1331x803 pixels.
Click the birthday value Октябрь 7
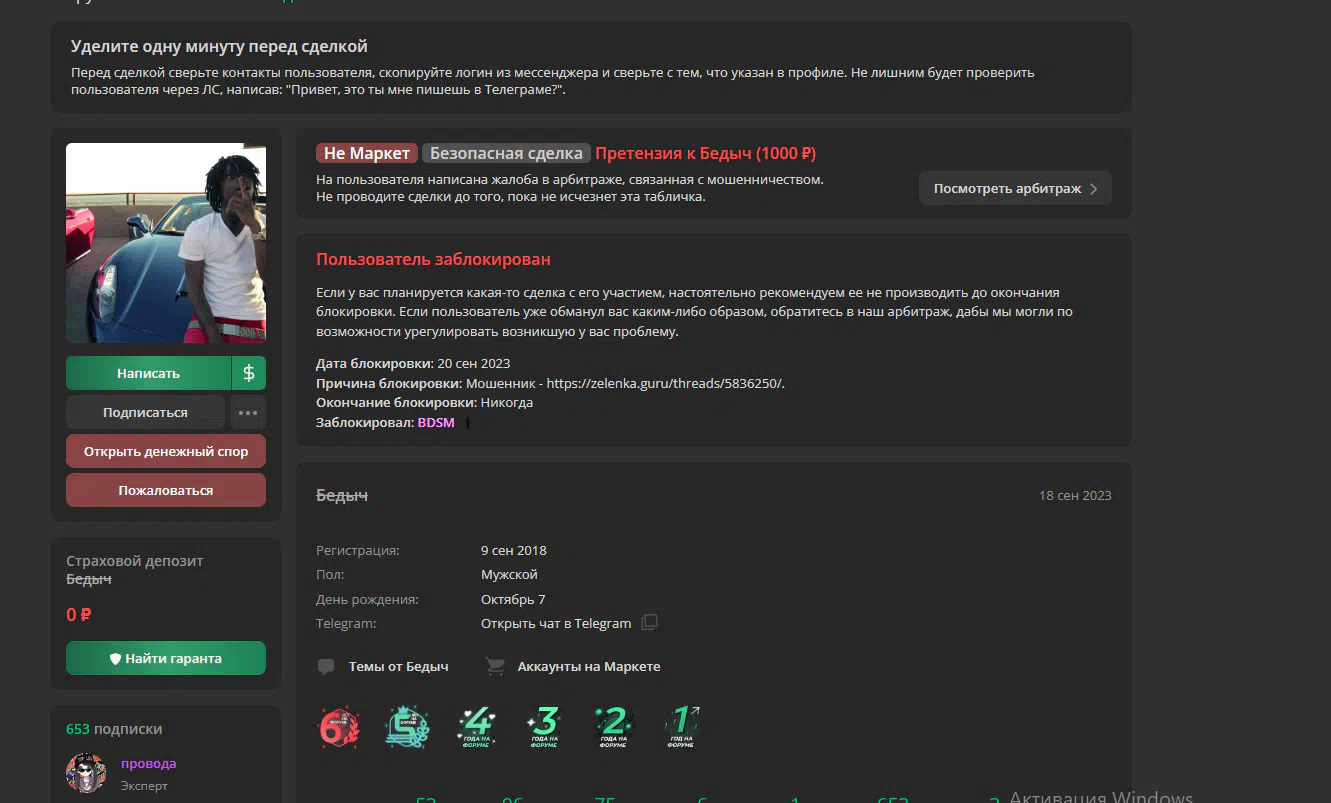click(513, 599)
